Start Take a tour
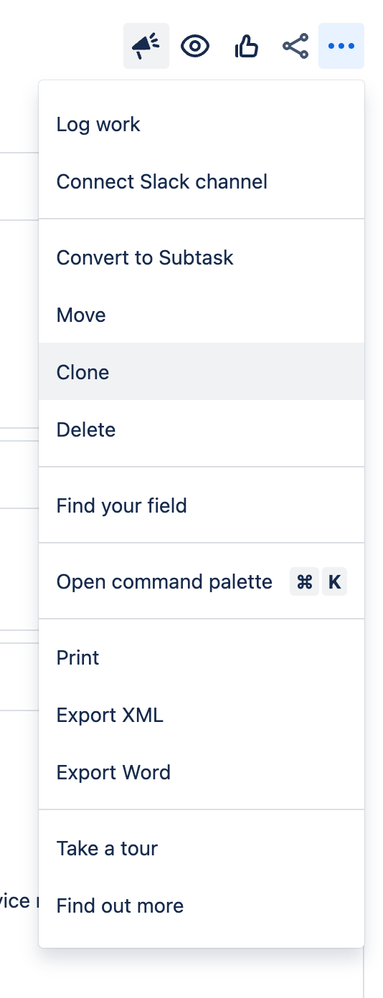The image size is (383, 998). (201, 848)
